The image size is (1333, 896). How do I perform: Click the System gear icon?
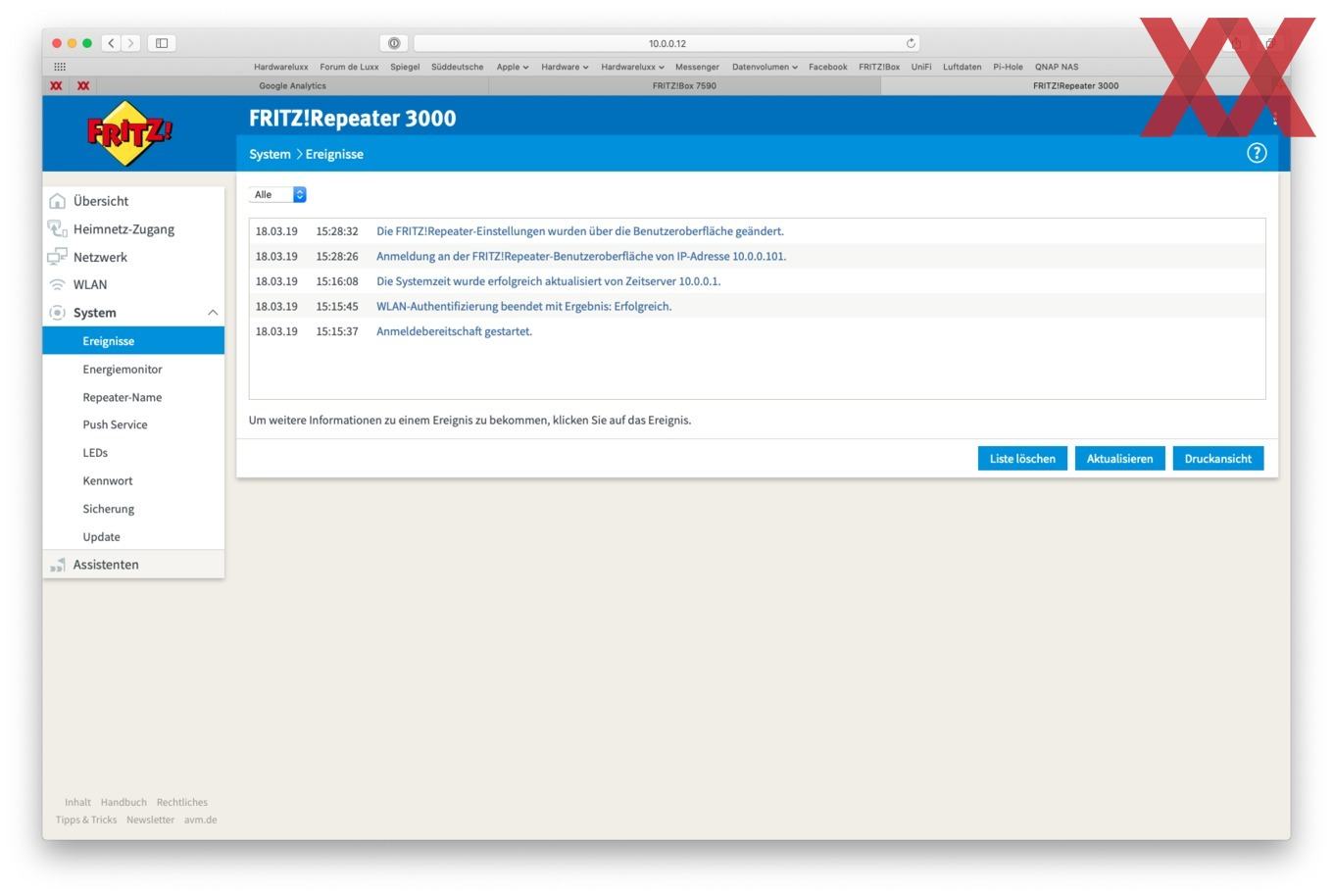pos(58,313)
